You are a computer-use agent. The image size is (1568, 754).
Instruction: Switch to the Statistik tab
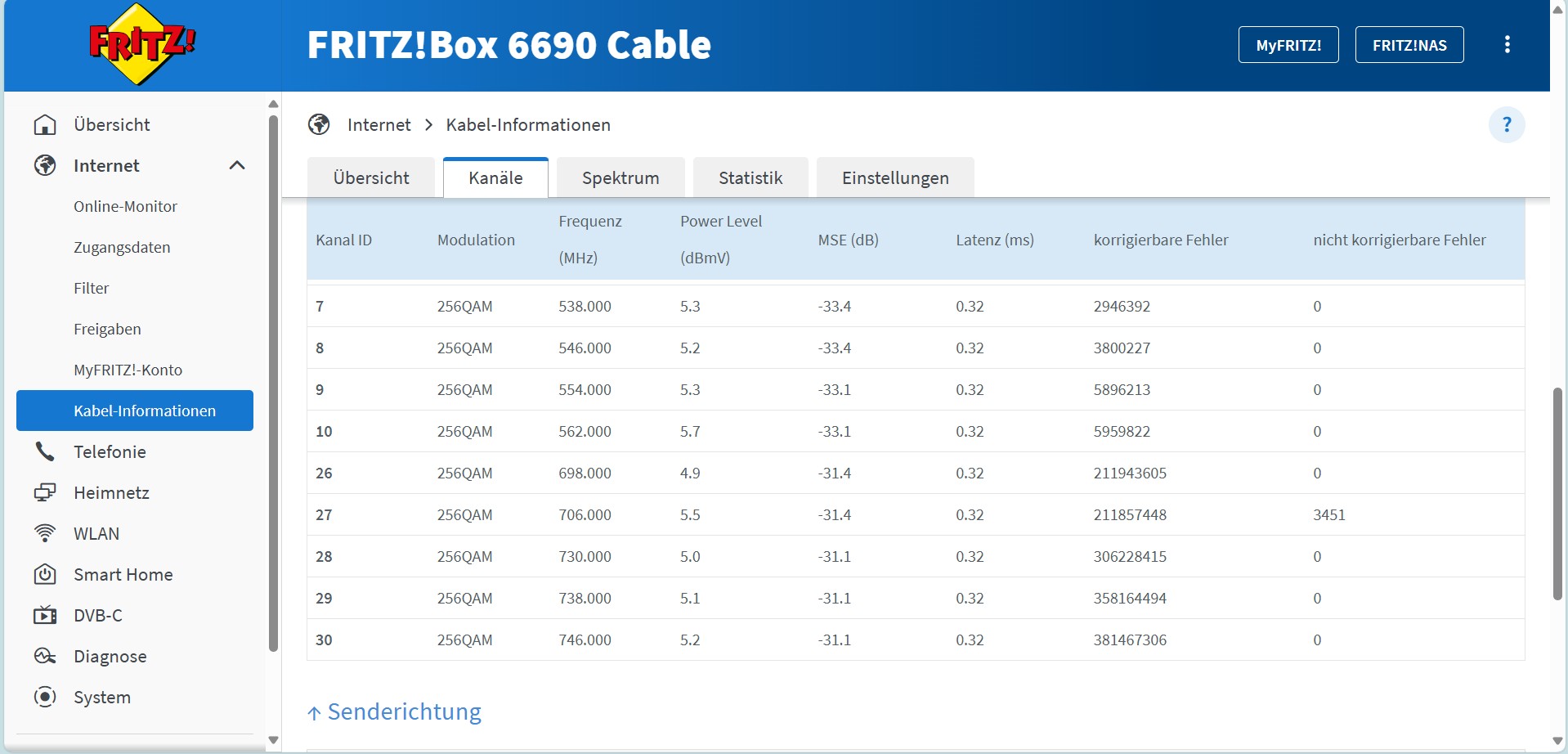point(750,178)
